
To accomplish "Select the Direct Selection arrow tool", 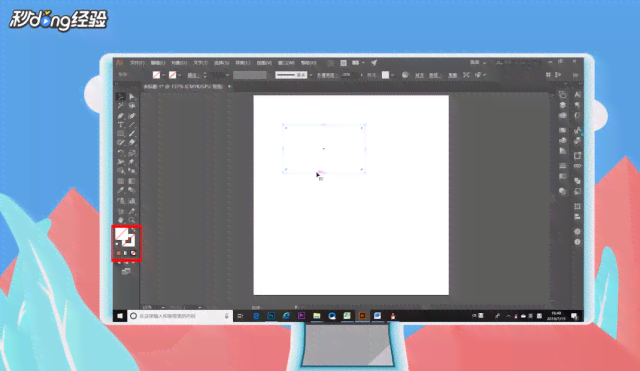I will click(x=132, y=97).
